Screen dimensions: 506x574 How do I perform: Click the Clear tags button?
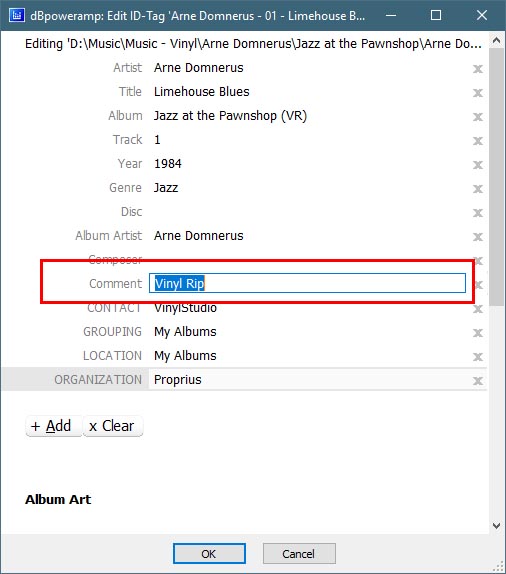pyautogui.click(x=113, y=426)
